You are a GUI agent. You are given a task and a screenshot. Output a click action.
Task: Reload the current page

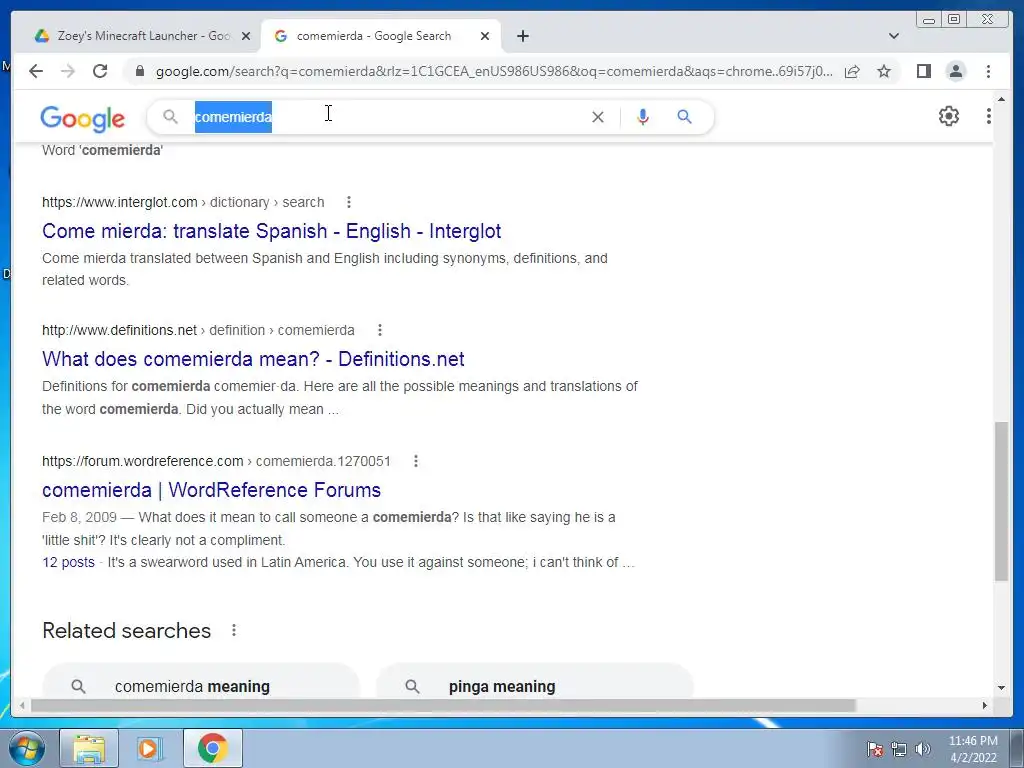pyautogui.click(x=100, y=71)
